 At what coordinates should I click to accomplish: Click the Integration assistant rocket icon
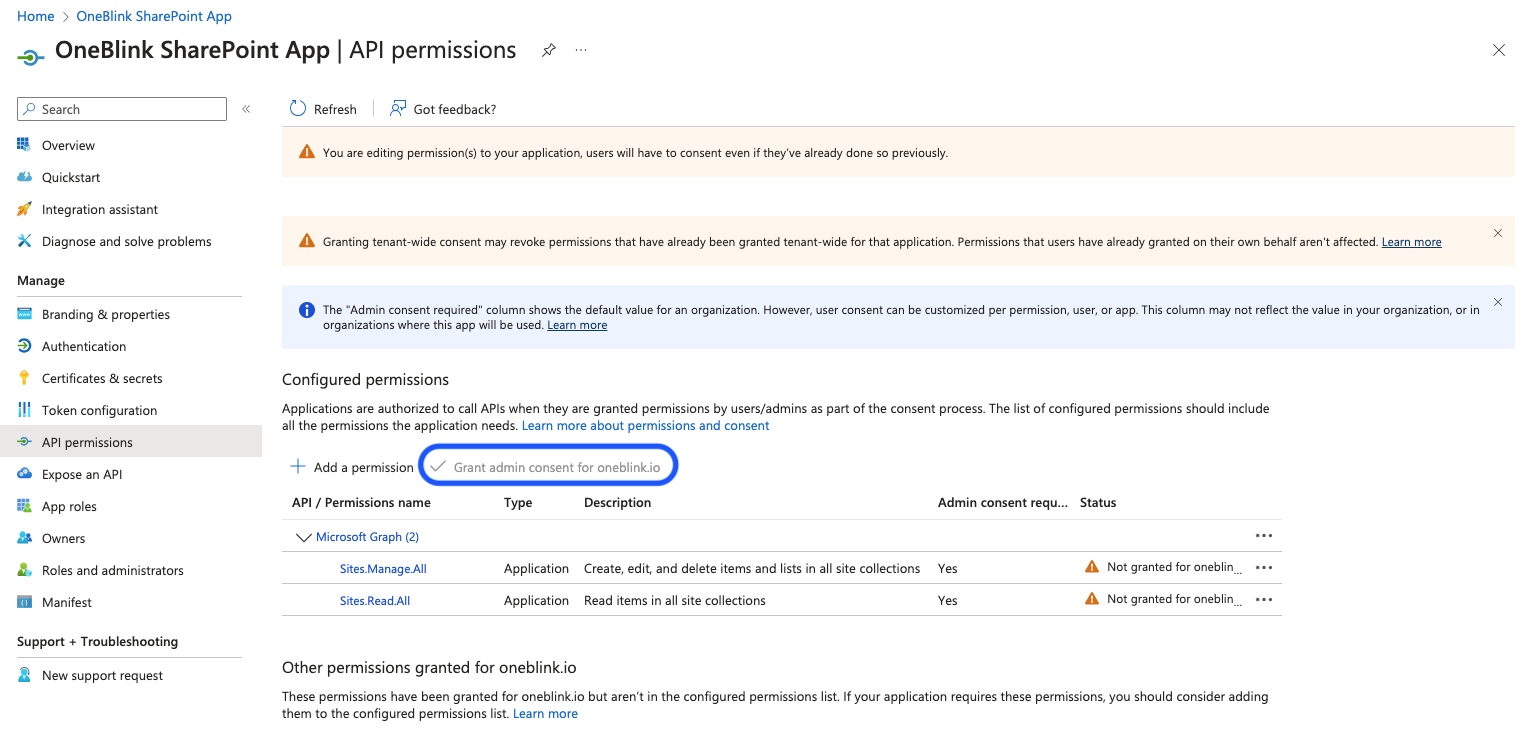pos(24,209)
